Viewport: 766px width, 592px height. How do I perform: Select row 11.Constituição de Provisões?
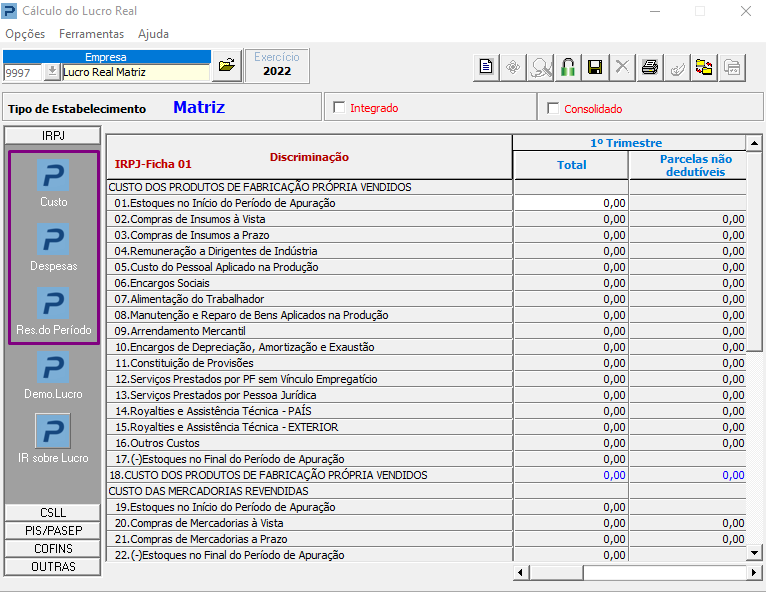[310, 363]
